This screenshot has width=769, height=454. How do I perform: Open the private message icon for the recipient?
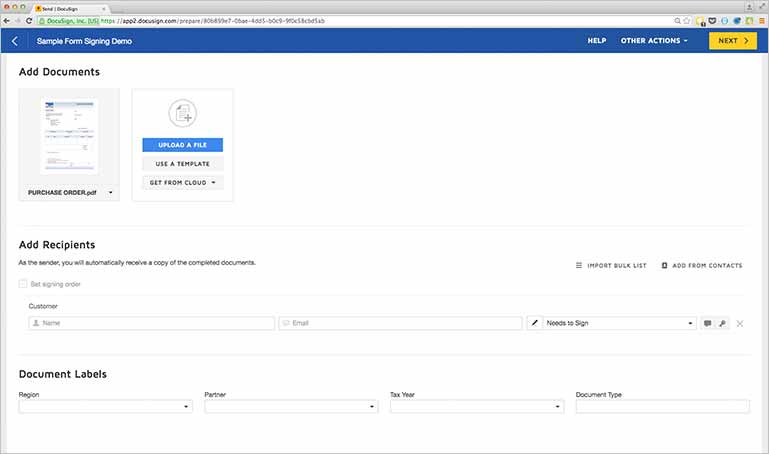point(708,324)
